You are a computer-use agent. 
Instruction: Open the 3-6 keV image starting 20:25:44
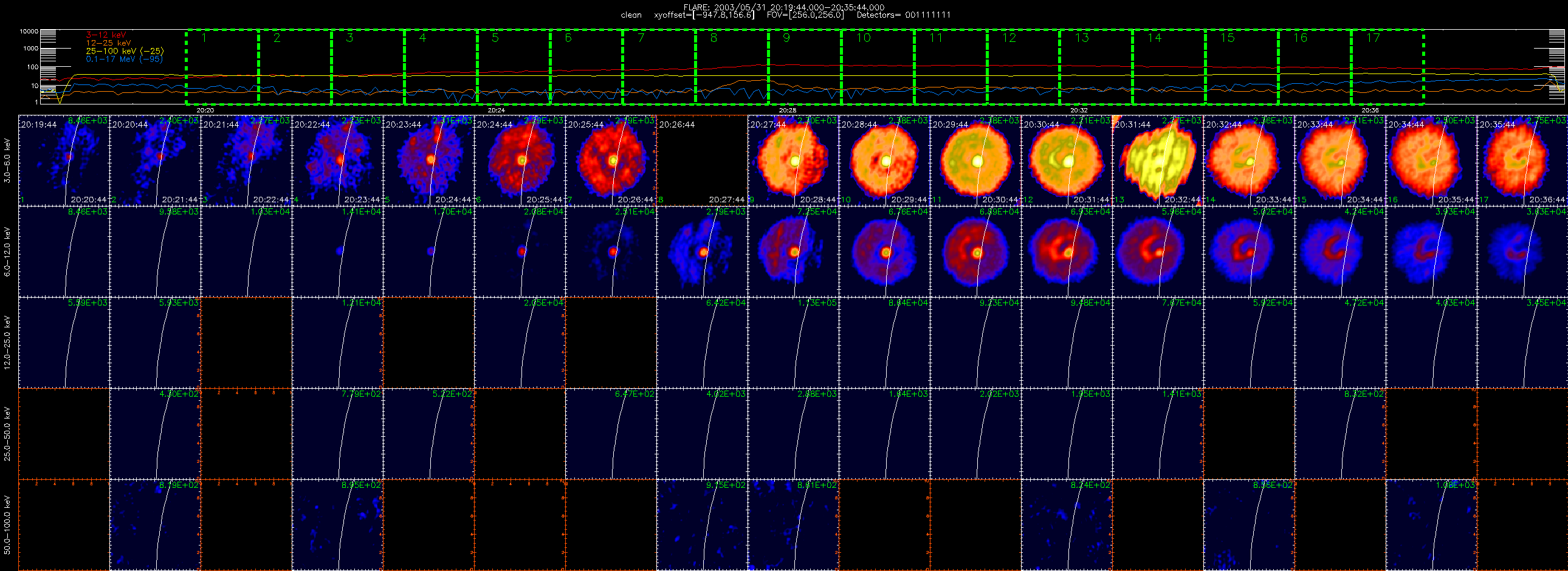611,160
